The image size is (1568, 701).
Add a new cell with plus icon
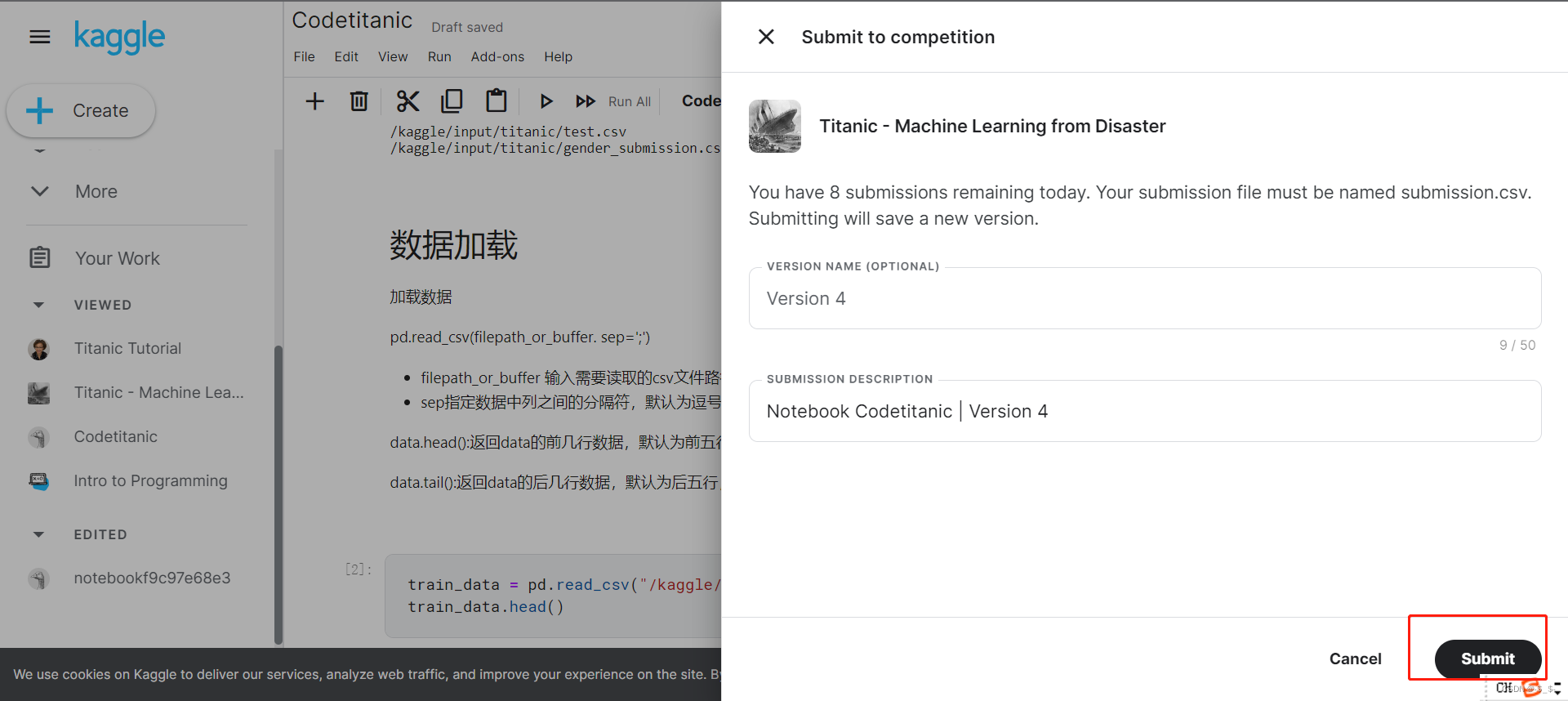coord(314,101)
